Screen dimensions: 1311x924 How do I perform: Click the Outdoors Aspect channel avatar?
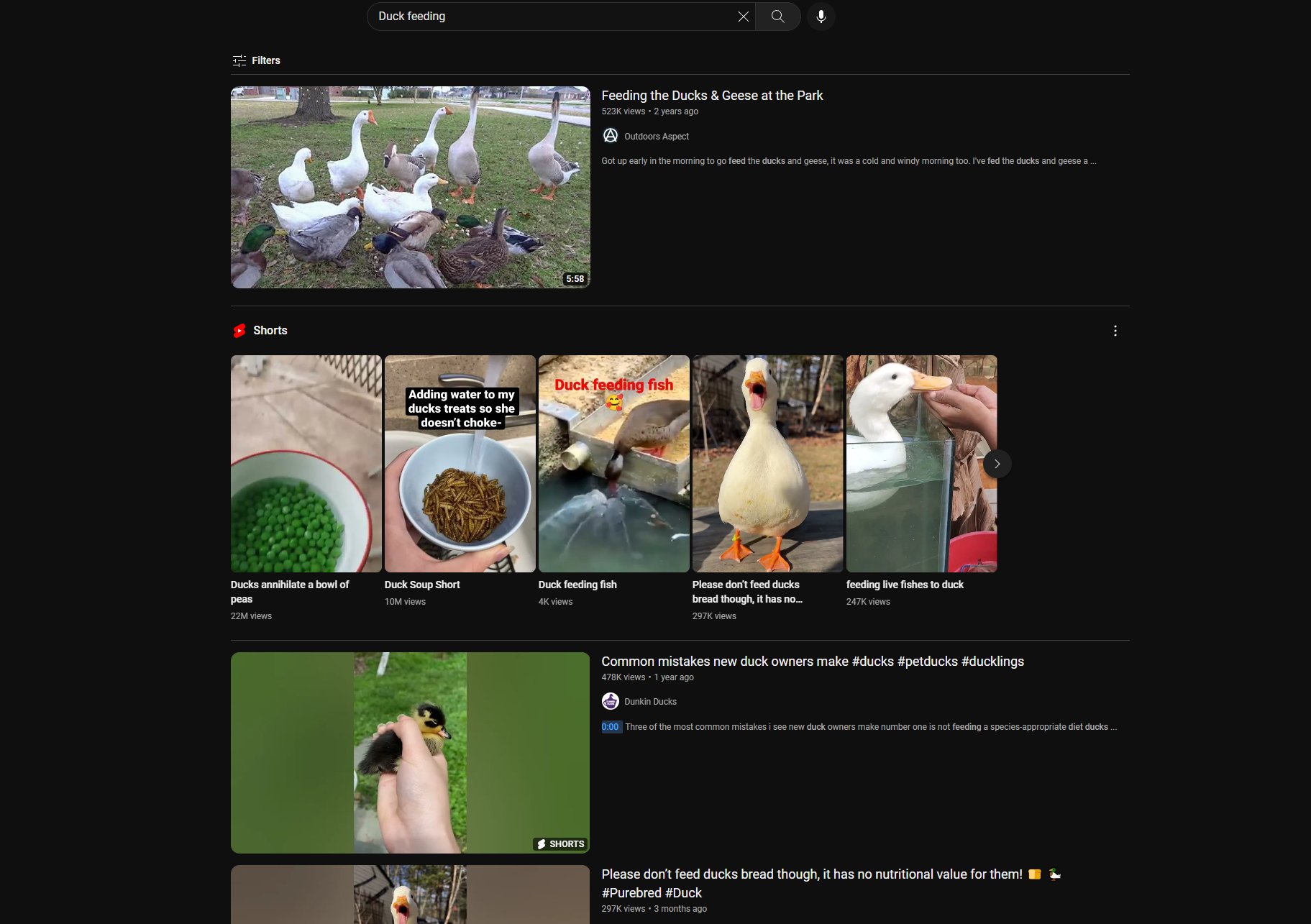pos(610,136)
